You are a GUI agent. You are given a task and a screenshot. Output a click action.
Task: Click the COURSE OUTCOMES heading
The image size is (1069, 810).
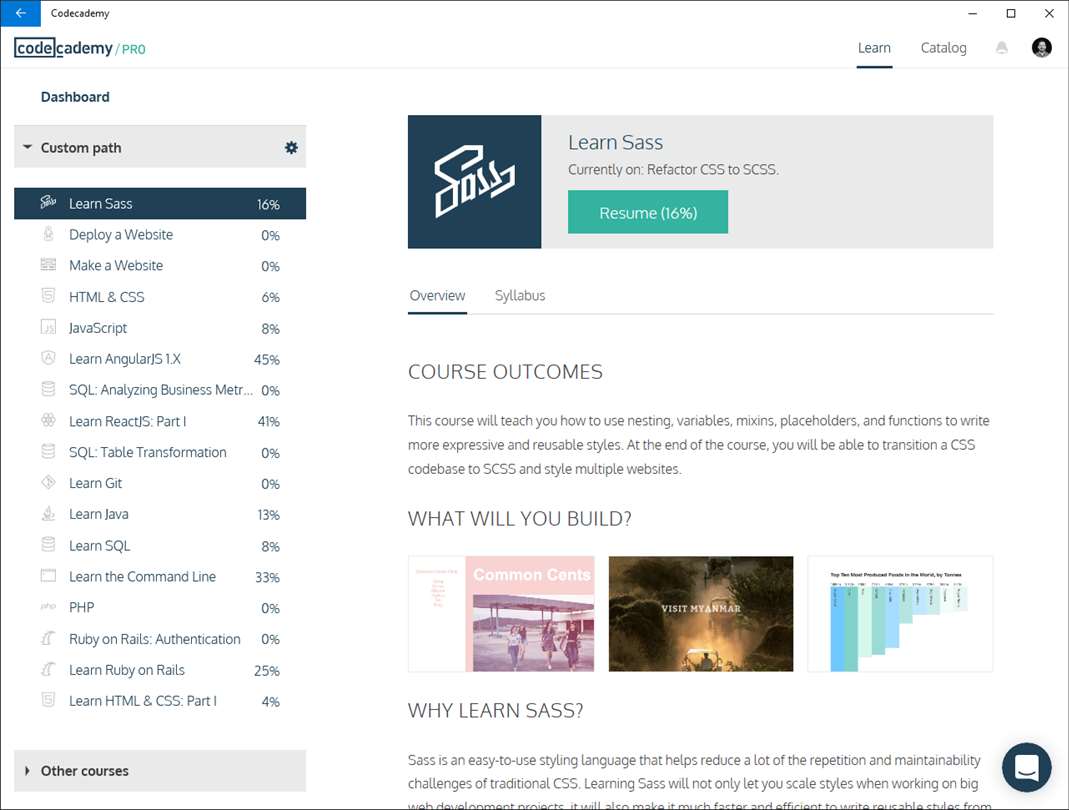505,372
